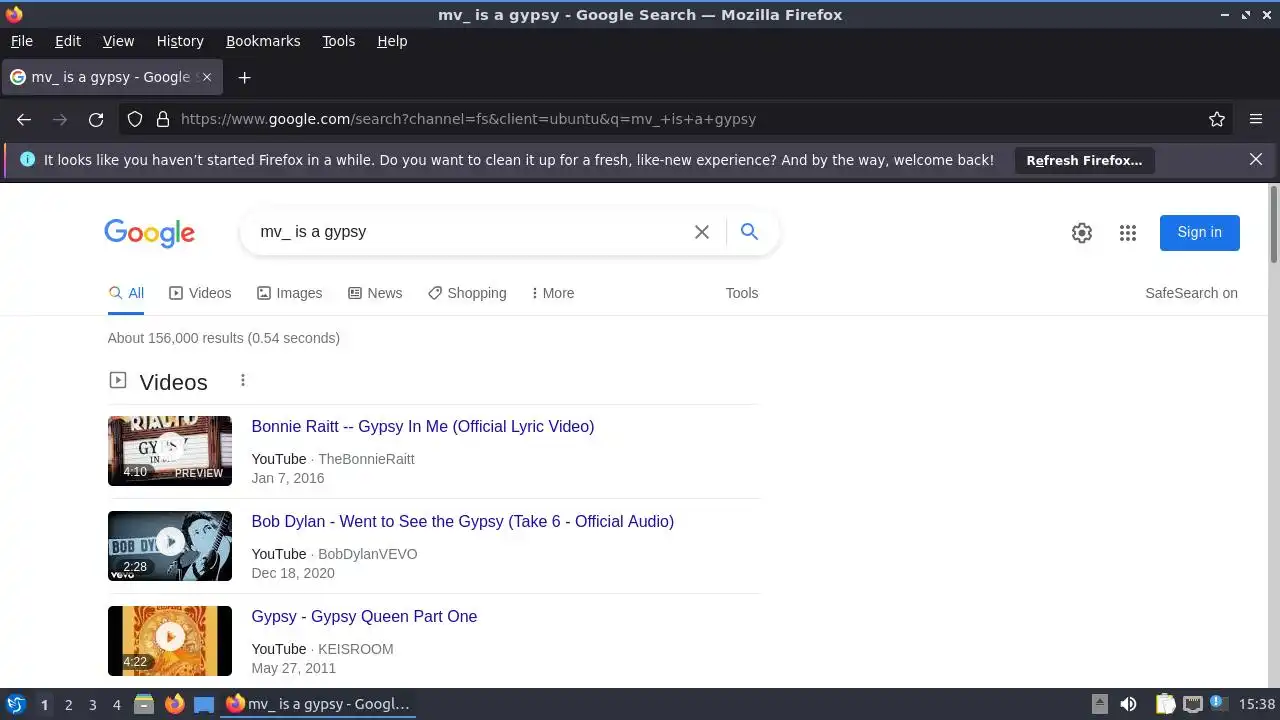The height and width of the screenshot is (720, 1280).
Task: Switch to Shopping search results
Action: (467, 293)
